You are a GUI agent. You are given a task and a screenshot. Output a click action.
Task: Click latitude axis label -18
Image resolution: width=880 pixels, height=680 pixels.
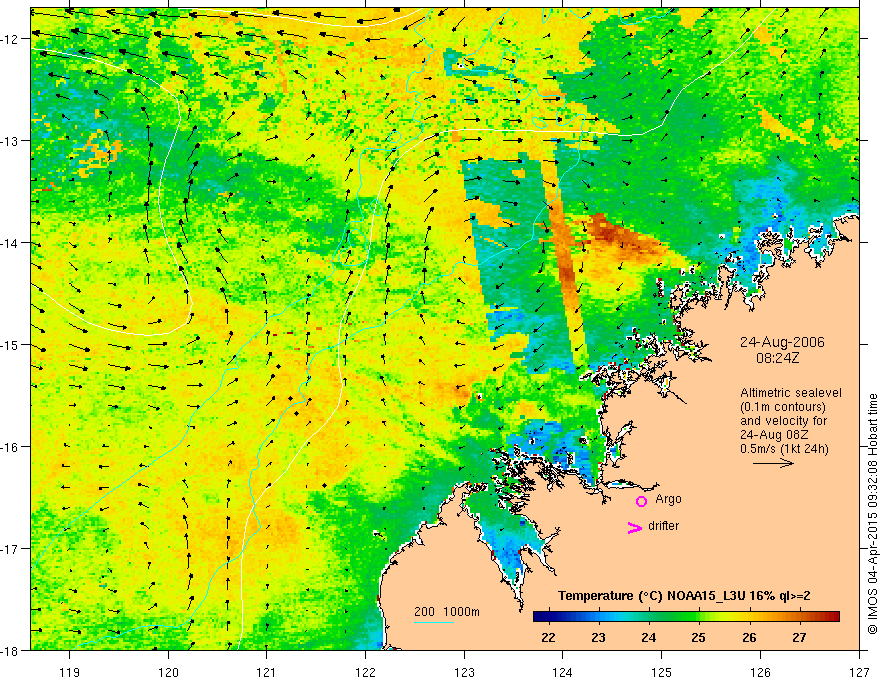click(x=11, y=651)
